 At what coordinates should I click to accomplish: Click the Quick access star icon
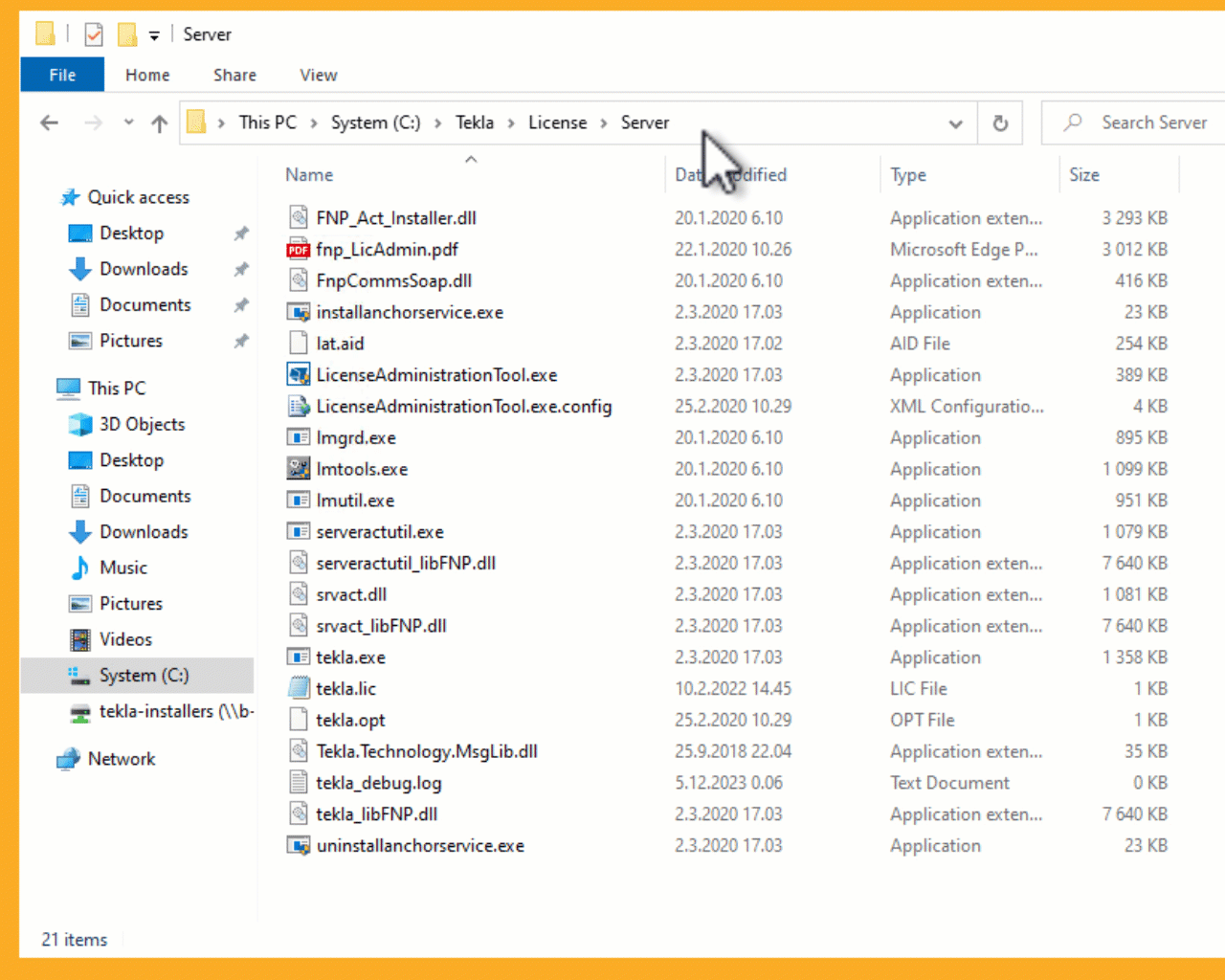click(x=70, y=197)
